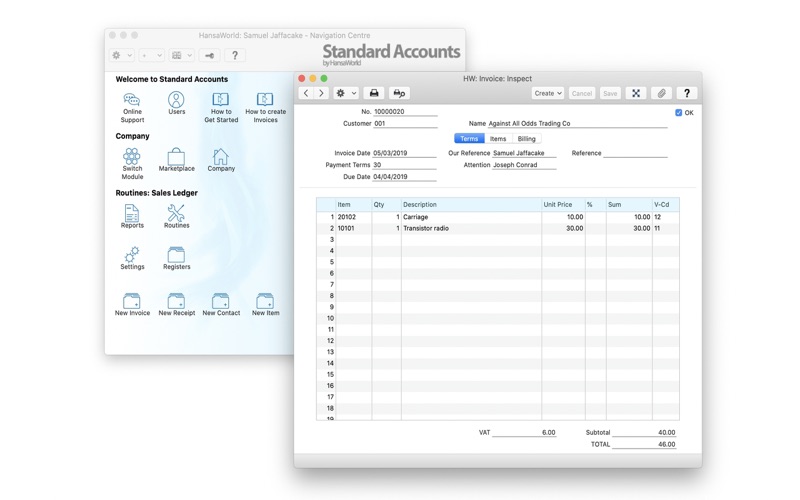Click the Sum column header
The image size is (800, 500).
629,205
